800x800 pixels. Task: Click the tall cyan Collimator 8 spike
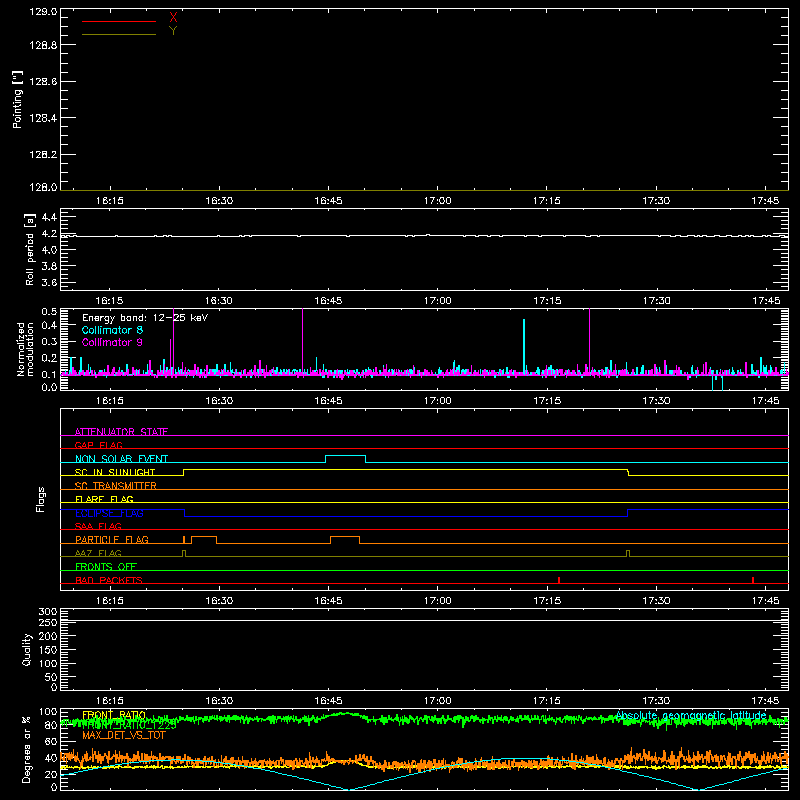[x=524, y=347]
